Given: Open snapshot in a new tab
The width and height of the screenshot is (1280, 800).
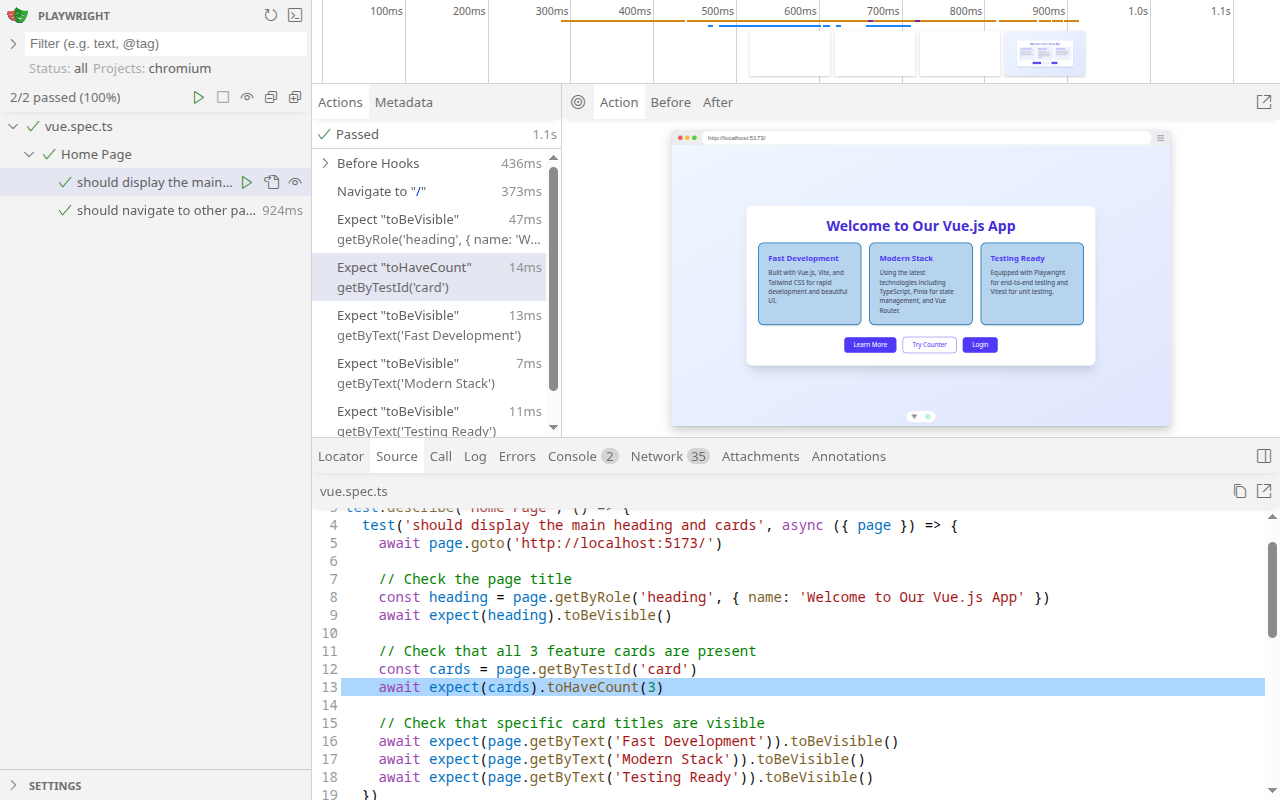Looking at the screenshot, I should (1264, 102).
